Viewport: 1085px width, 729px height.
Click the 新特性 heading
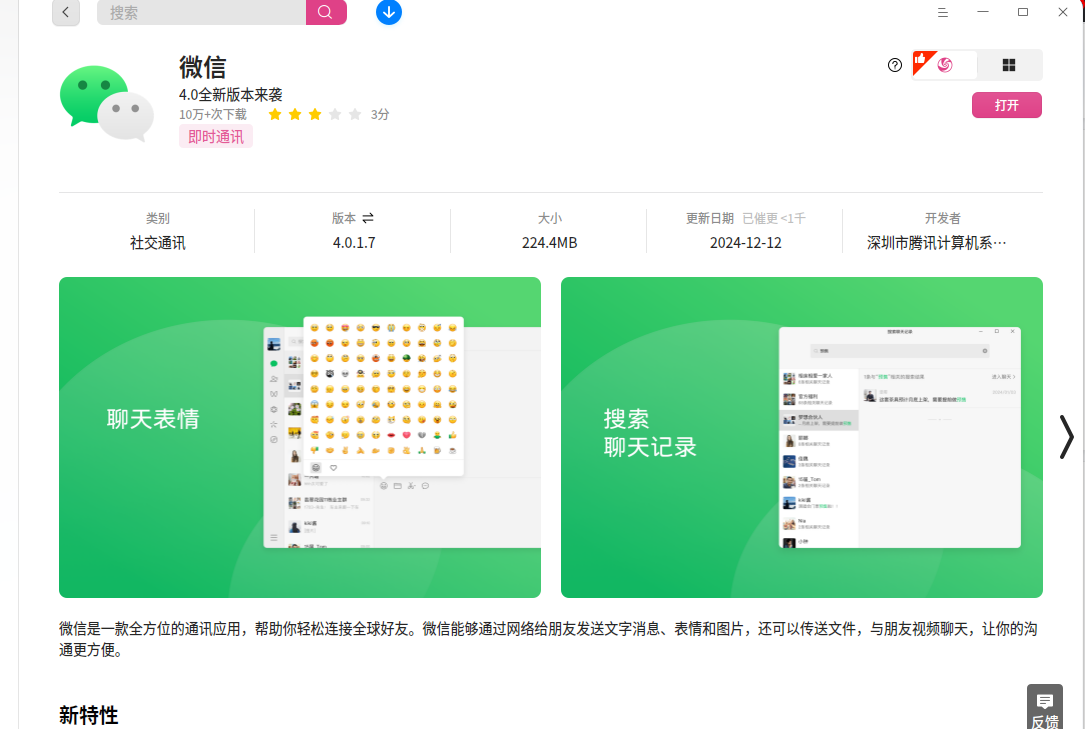[89, 715]
